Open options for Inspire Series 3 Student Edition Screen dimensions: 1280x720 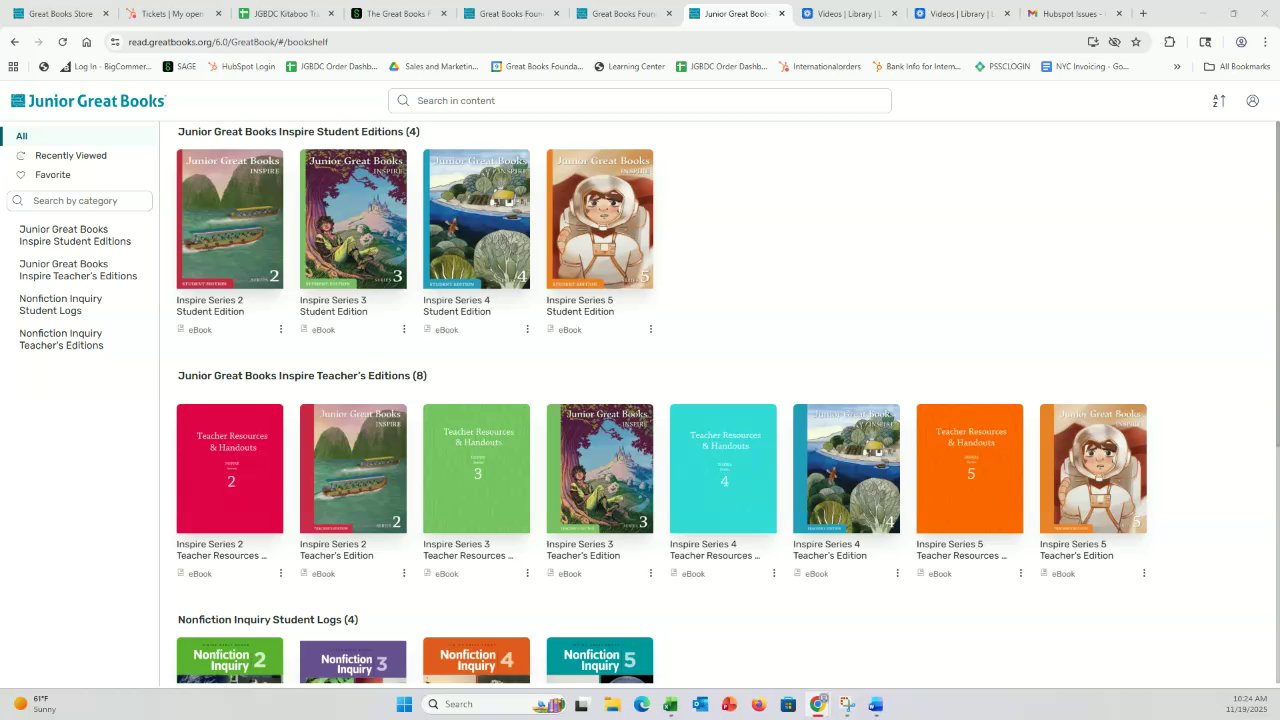coord(404,329)
